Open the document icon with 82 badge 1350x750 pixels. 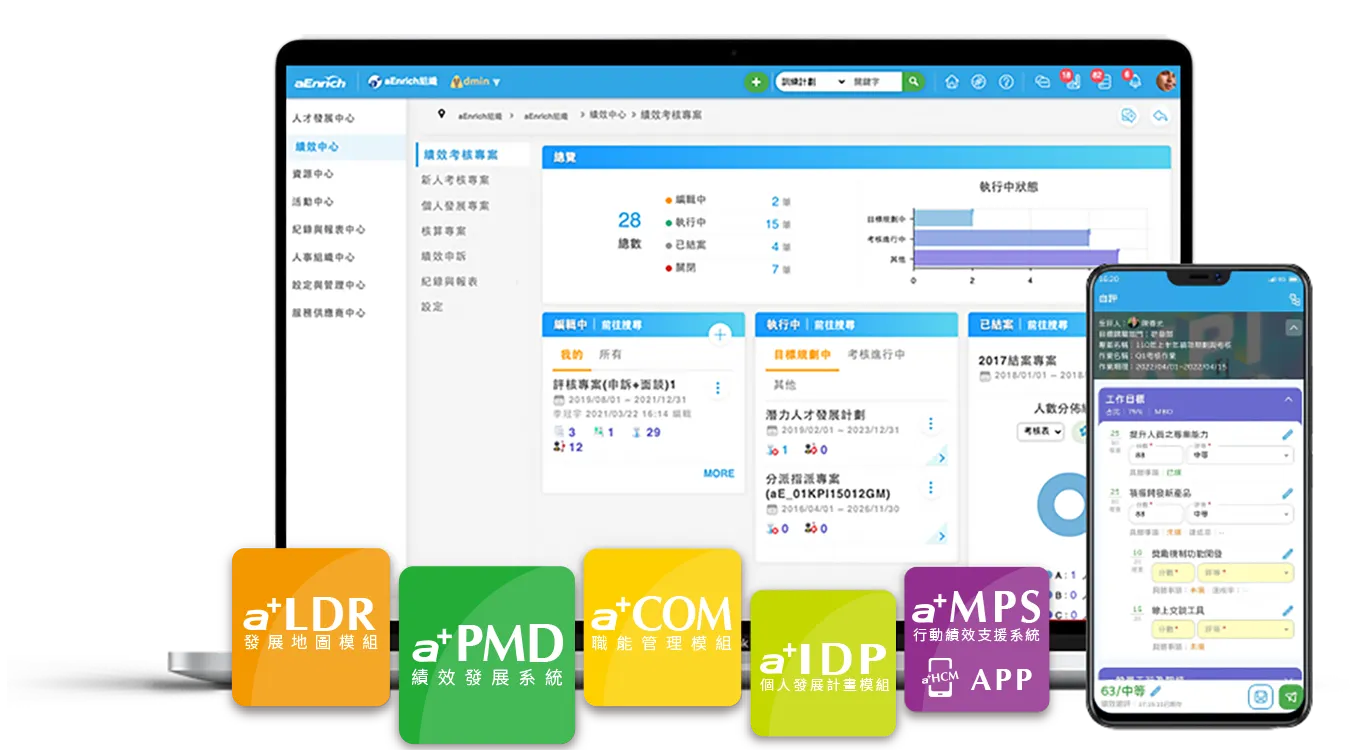point(1104,82)
